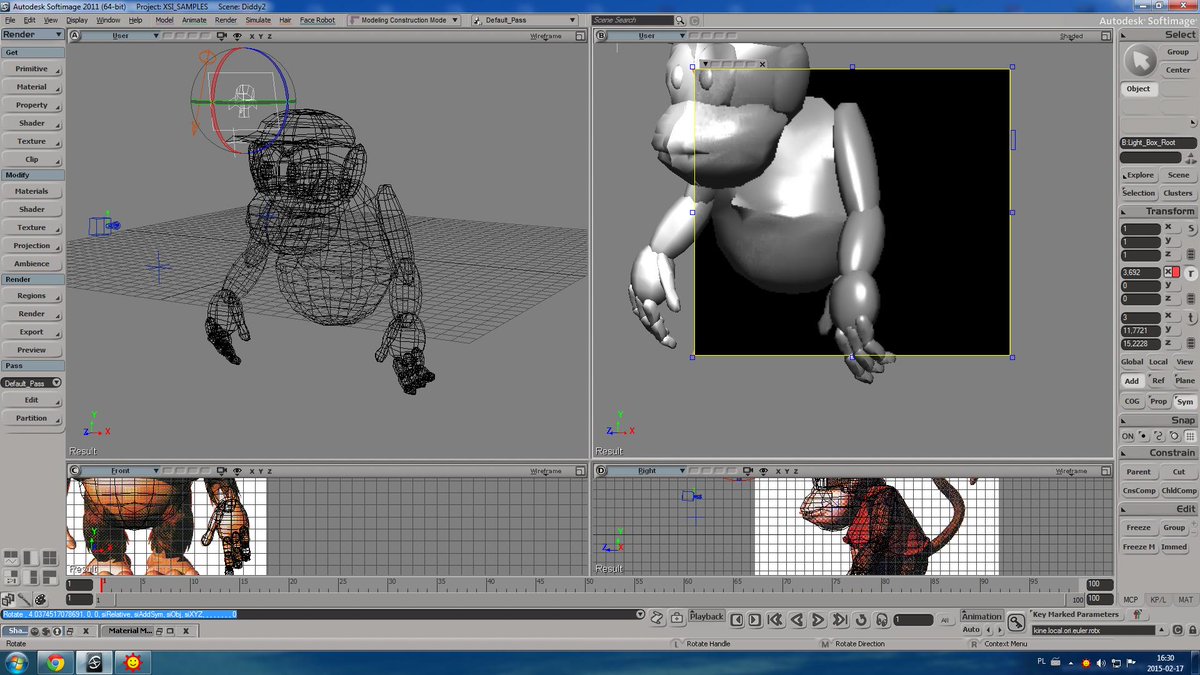Play animation forward
Image resolution: width=1200 pixels, height=675 pixels.
click(x=818, y=620)
